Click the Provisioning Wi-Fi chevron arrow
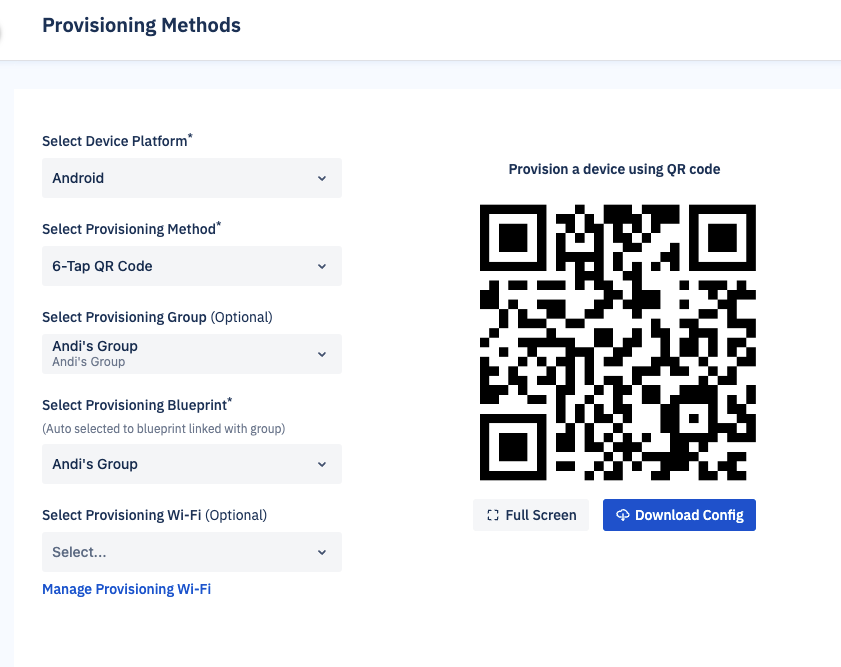The image size is (841, 667). pyautogui.click(x=322, y=552)
